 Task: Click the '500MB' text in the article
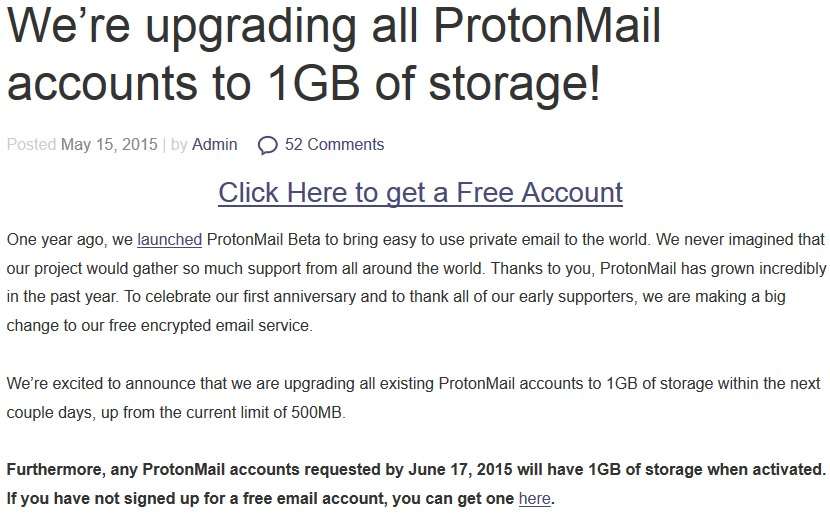317,413
